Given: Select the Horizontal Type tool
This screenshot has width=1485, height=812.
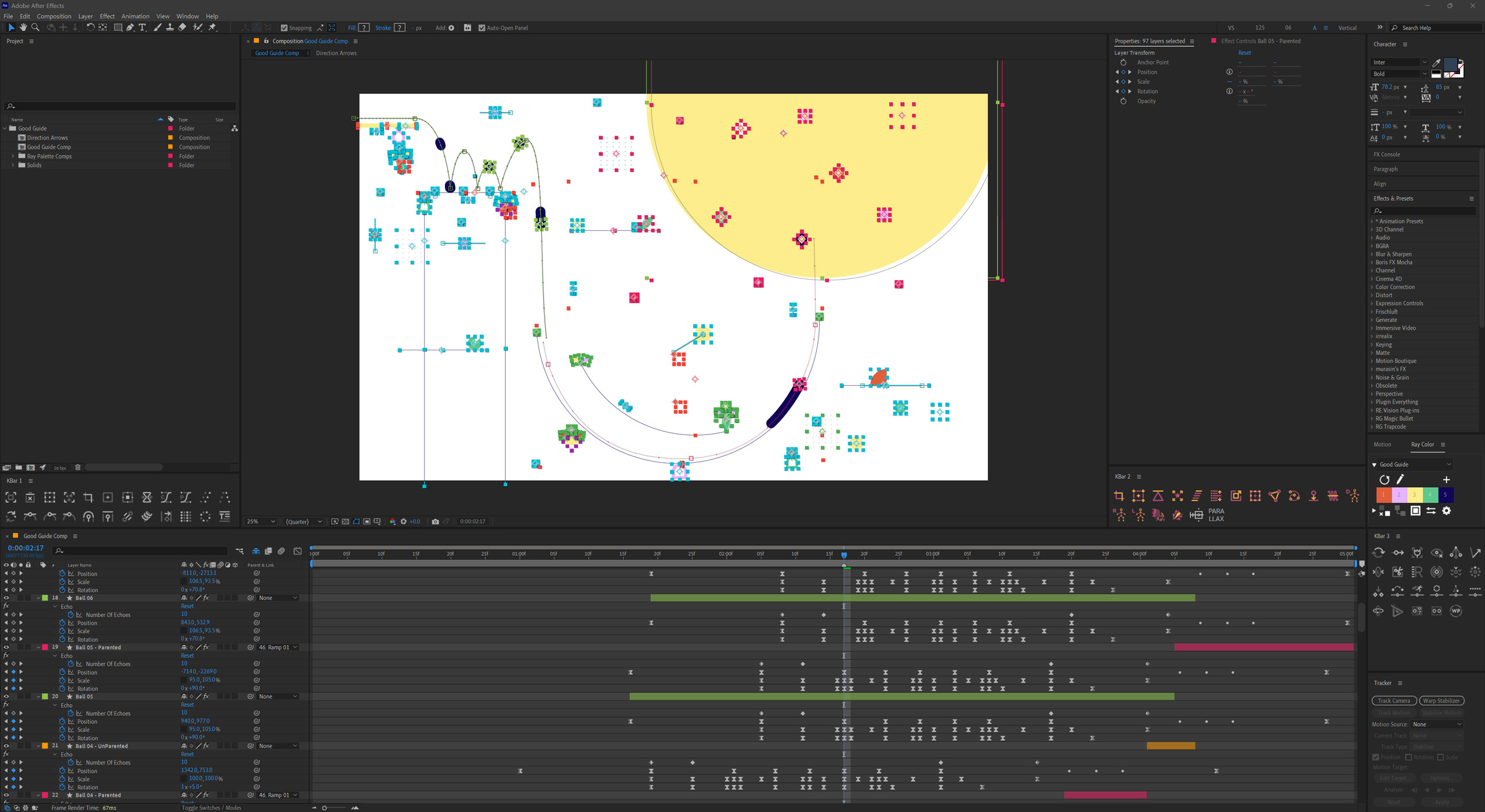Looking at the screenshot, I should 143,27.
